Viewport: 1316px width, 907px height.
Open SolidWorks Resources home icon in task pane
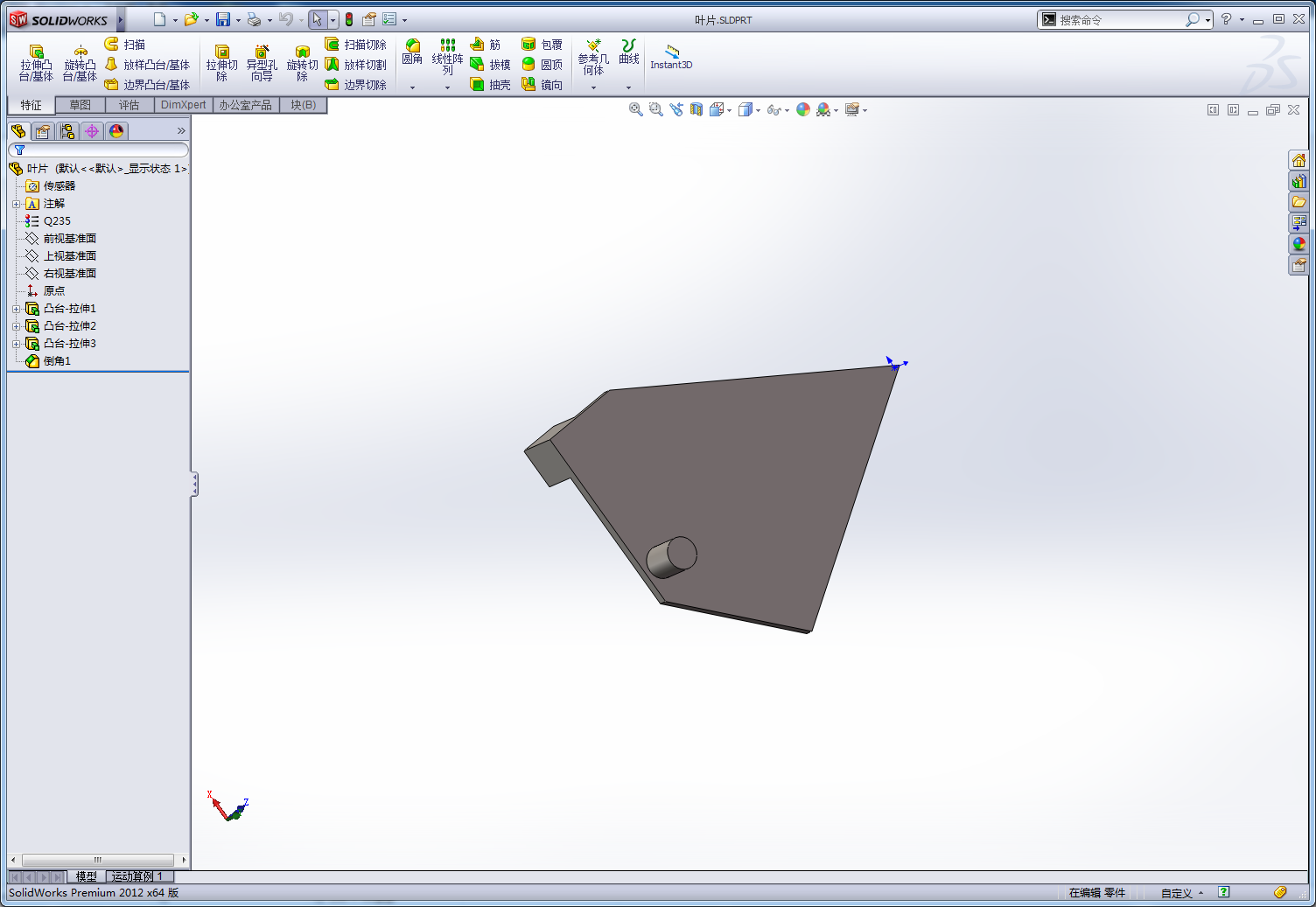coord(1298,160)
